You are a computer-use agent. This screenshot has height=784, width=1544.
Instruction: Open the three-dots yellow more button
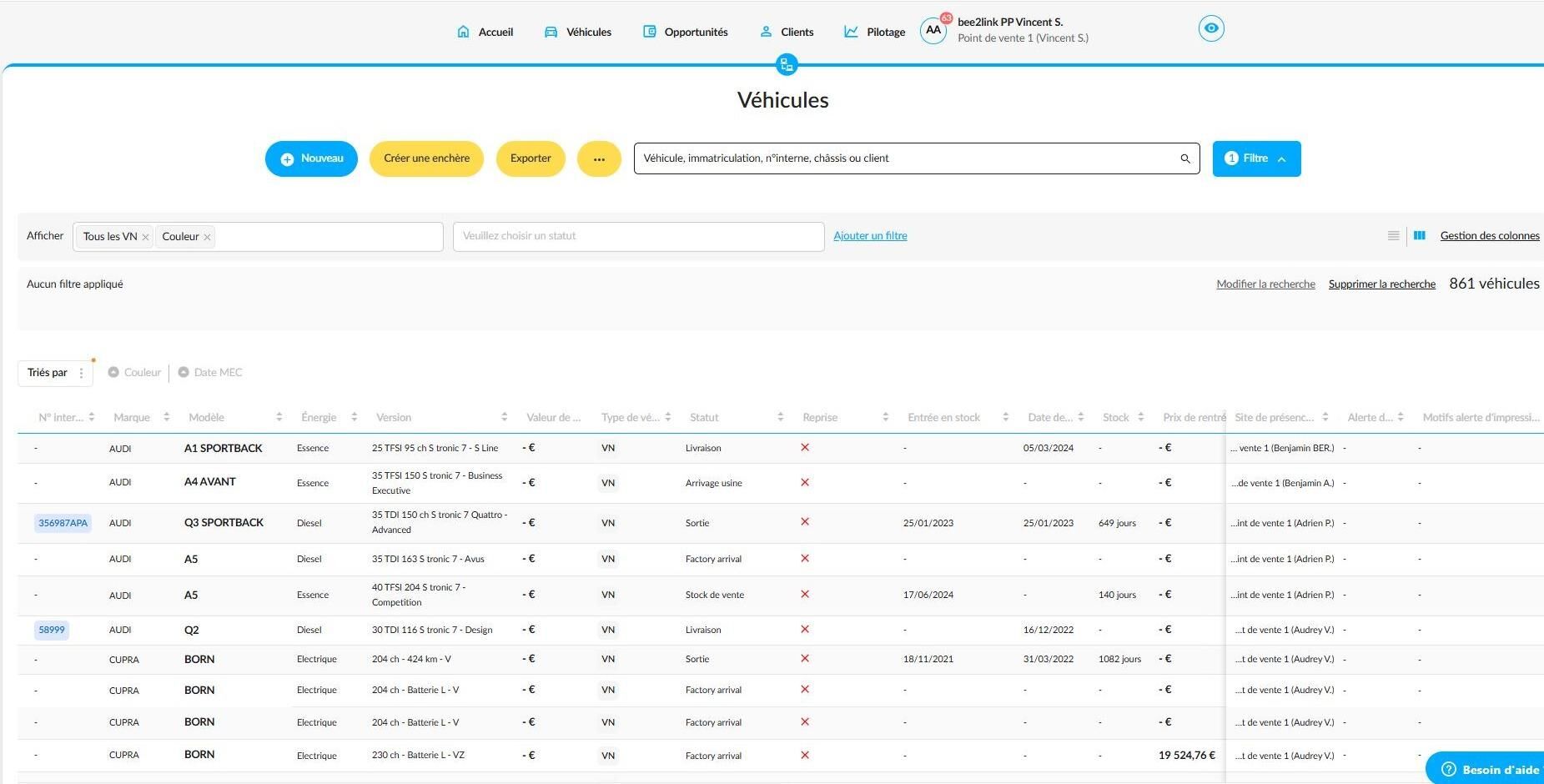click(x=599, y=158)
